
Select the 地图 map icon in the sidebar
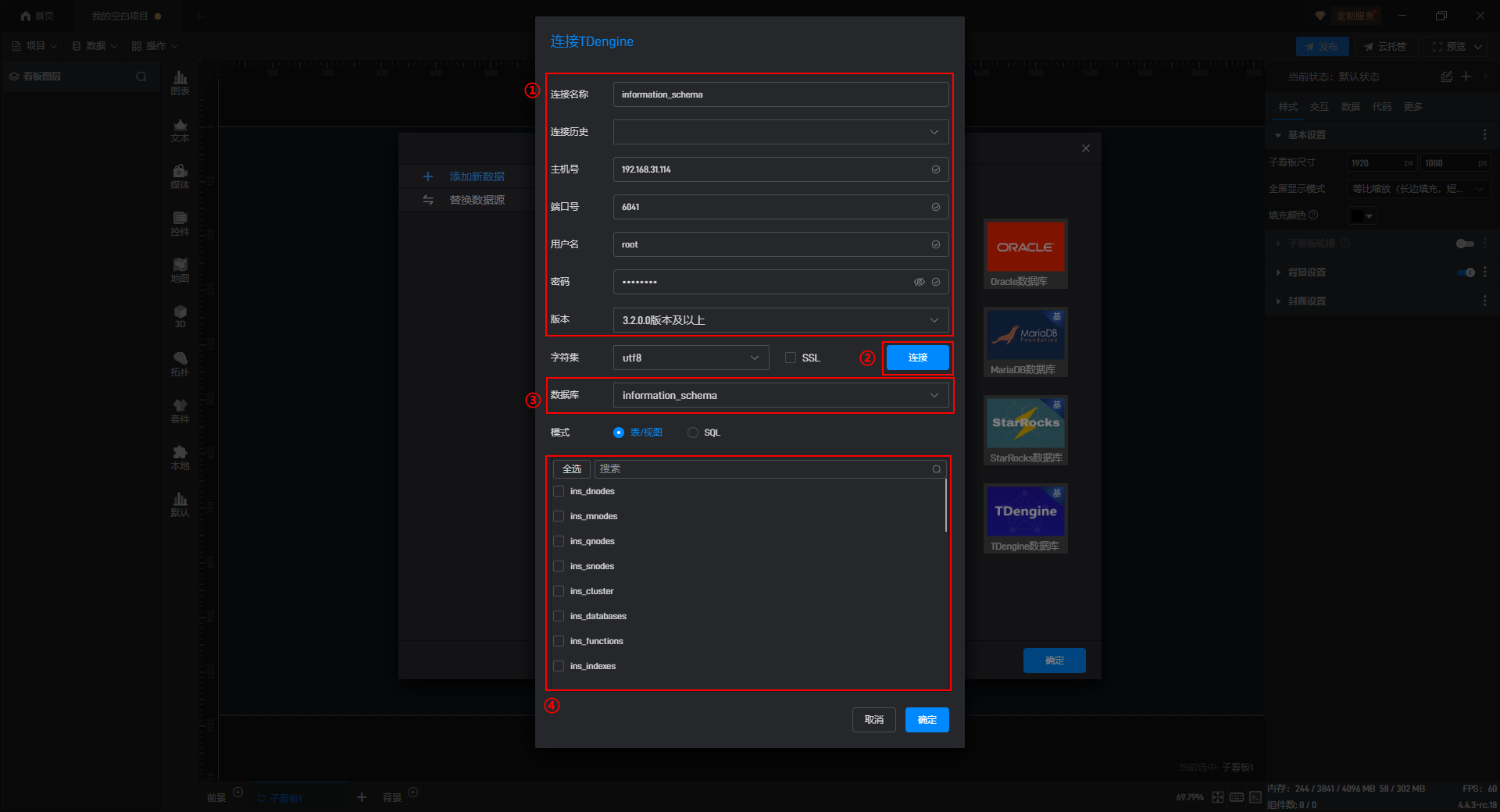[180, 270]
